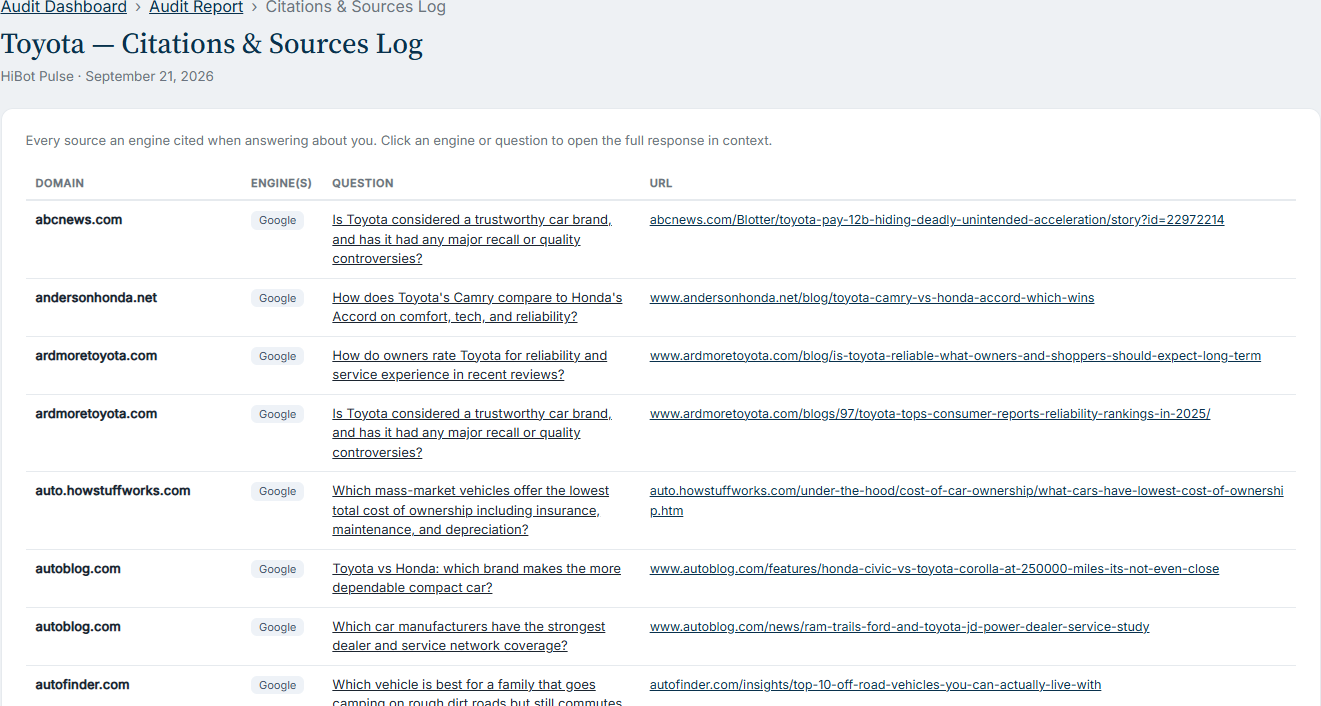
Task: Select the autofinder.com domain cell
Action: (82, 685)
